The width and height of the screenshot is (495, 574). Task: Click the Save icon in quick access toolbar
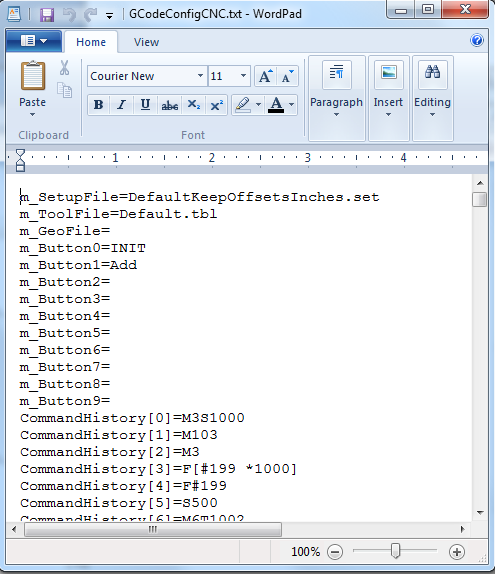pyautogui.click(x=46, y=15)
